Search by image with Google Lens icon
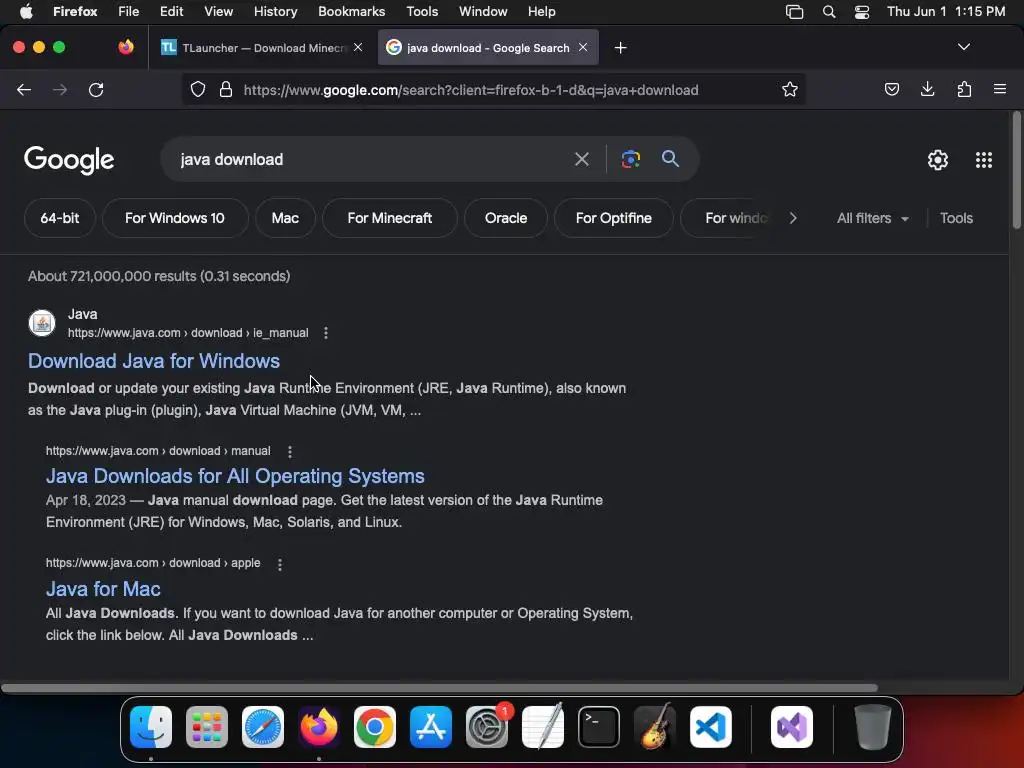Screen dimensions: 1024x768 coord(630,159)
